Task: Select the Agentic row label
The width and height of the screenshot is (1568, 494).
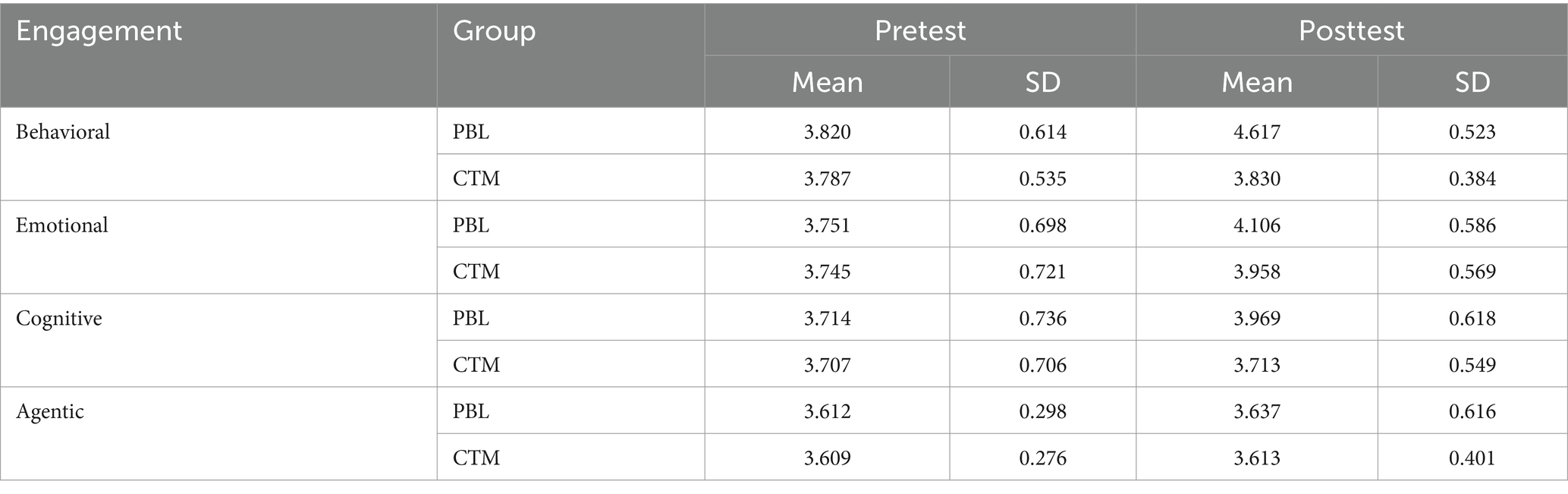Action: click(50, 412)
